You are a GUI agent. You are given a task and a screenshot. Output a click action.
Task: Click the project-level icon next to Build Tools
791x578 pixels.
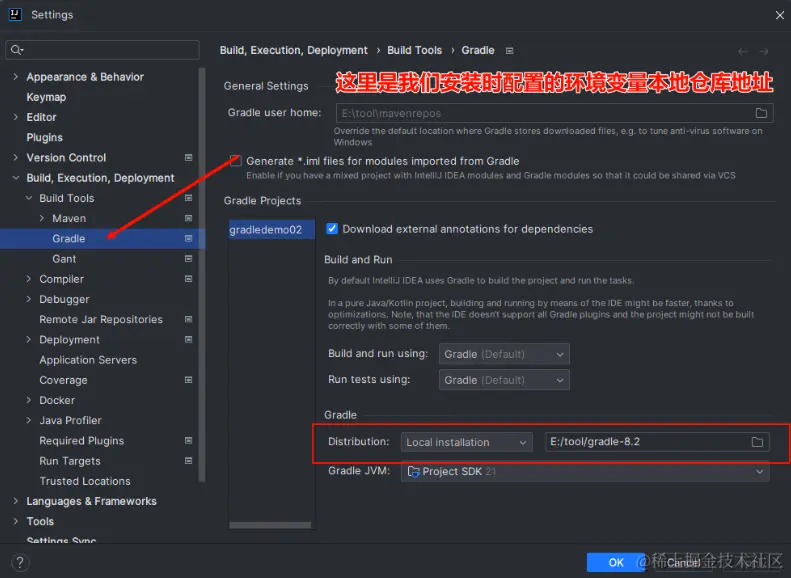(189, 198)
